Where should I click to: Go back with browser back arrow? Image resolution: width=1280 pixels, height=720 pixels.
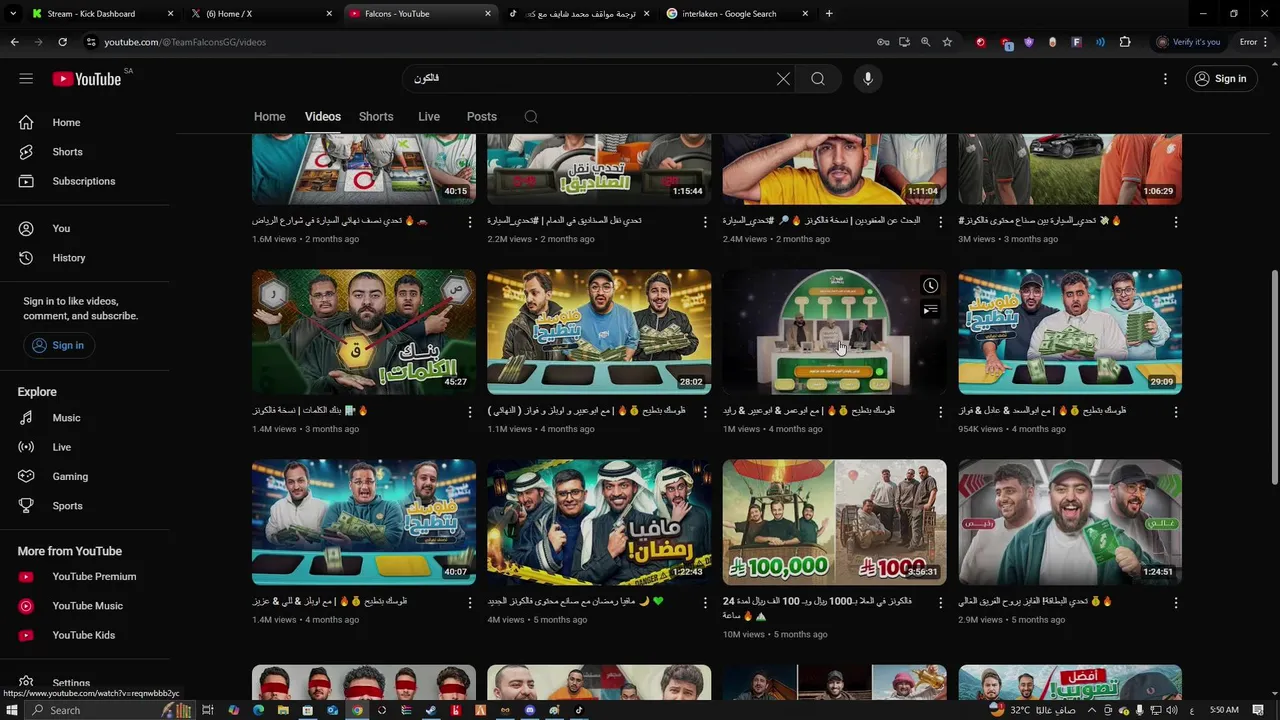(14, 42)
